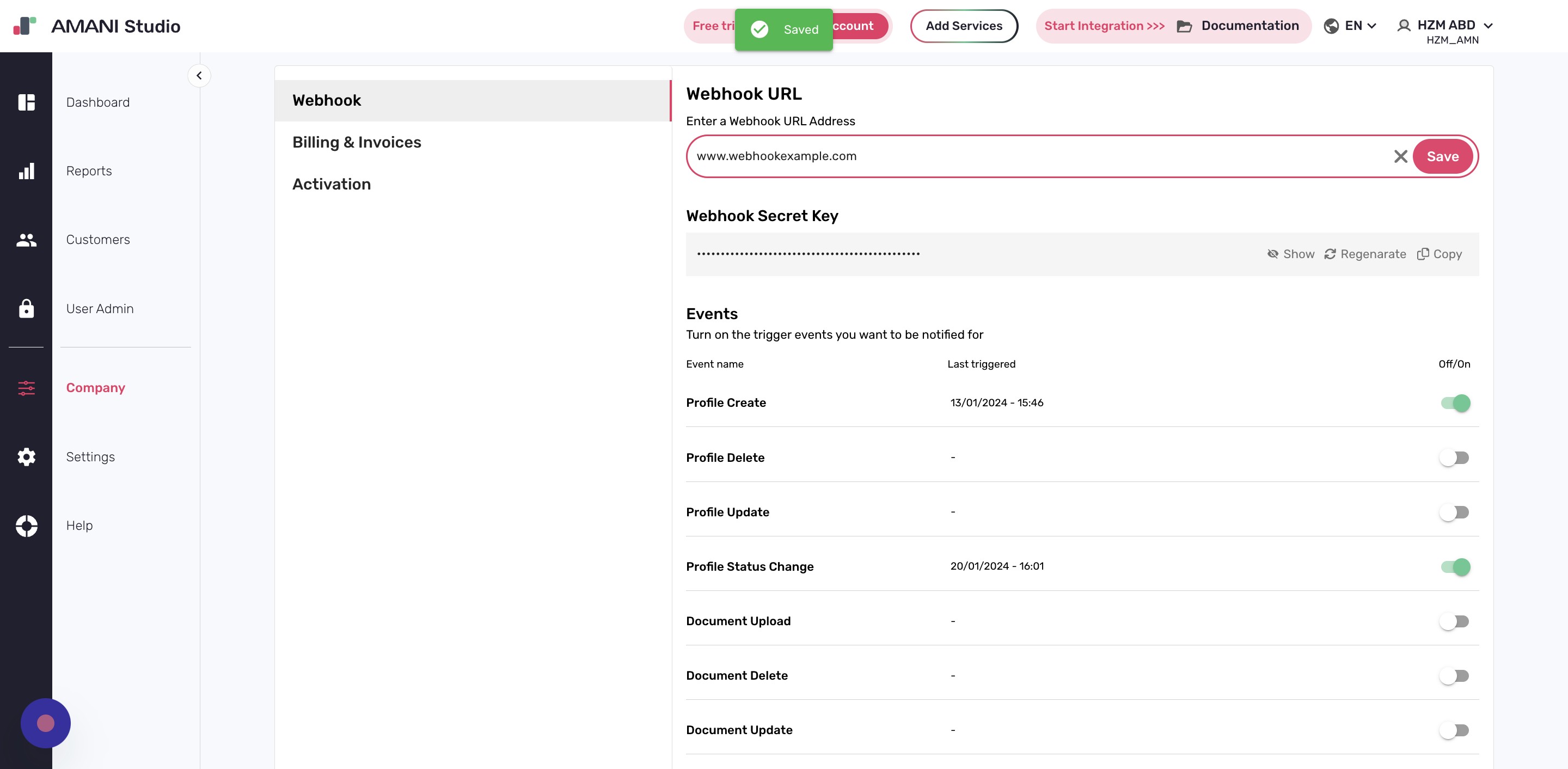Collapse the sidebar with chevron button

[x=199, y=76]
